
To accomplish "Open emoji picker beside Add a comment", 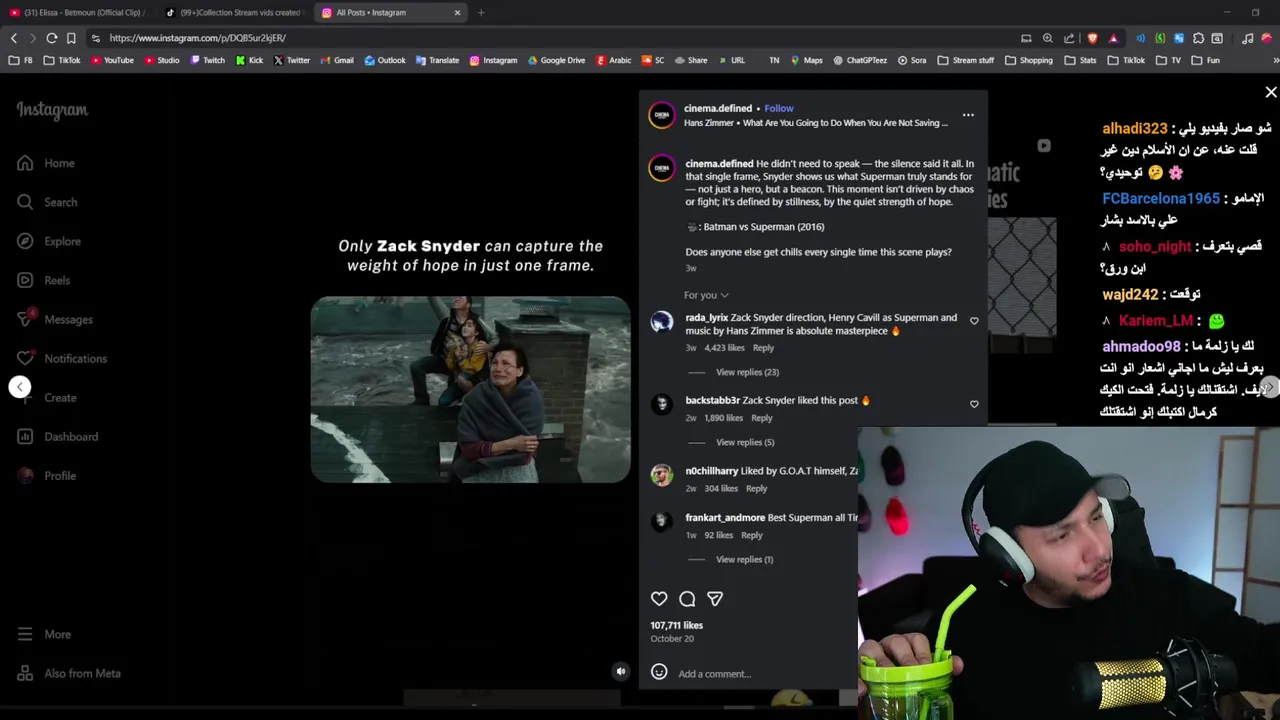I will point(659,672).
